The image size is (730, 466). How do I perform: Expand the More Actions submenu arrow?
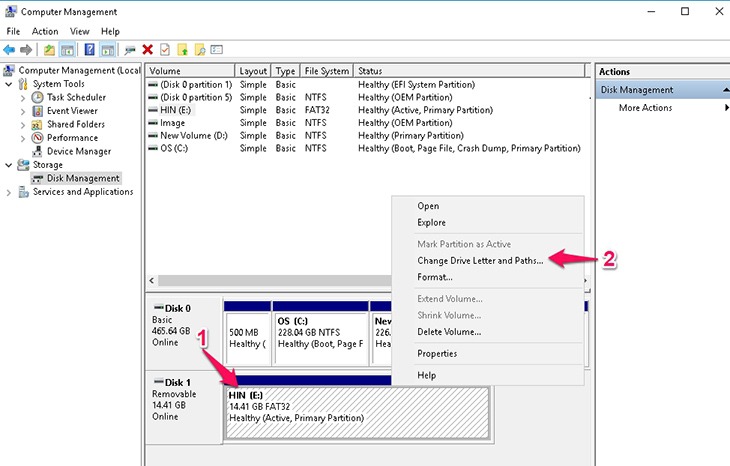click(x=726, y=108)
